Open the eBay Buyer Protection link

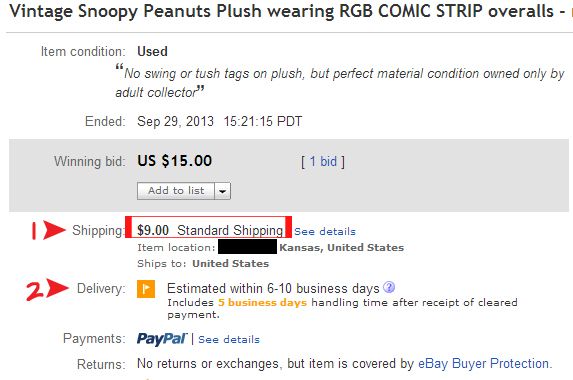483,364
